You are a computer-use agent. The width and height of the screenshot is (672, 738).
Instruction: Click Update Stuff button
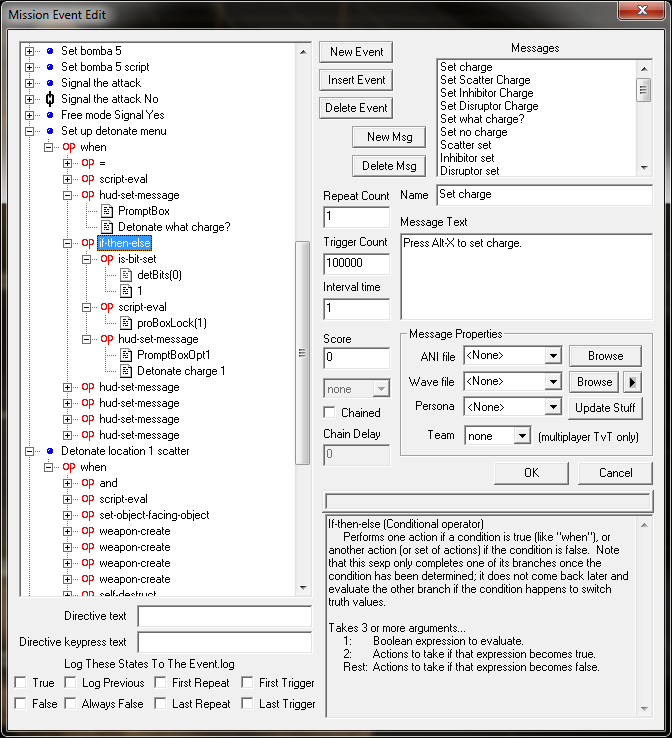(x=605, y=408)
